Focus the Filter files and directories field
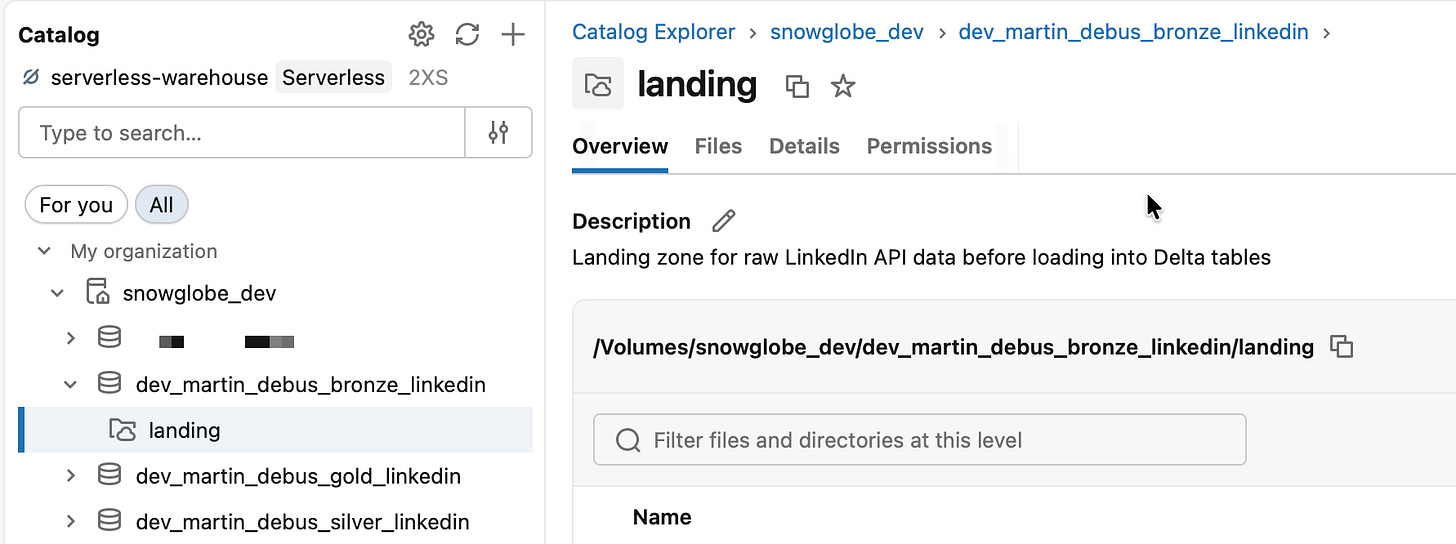1456x544 pixels. (x=920, y=440)
